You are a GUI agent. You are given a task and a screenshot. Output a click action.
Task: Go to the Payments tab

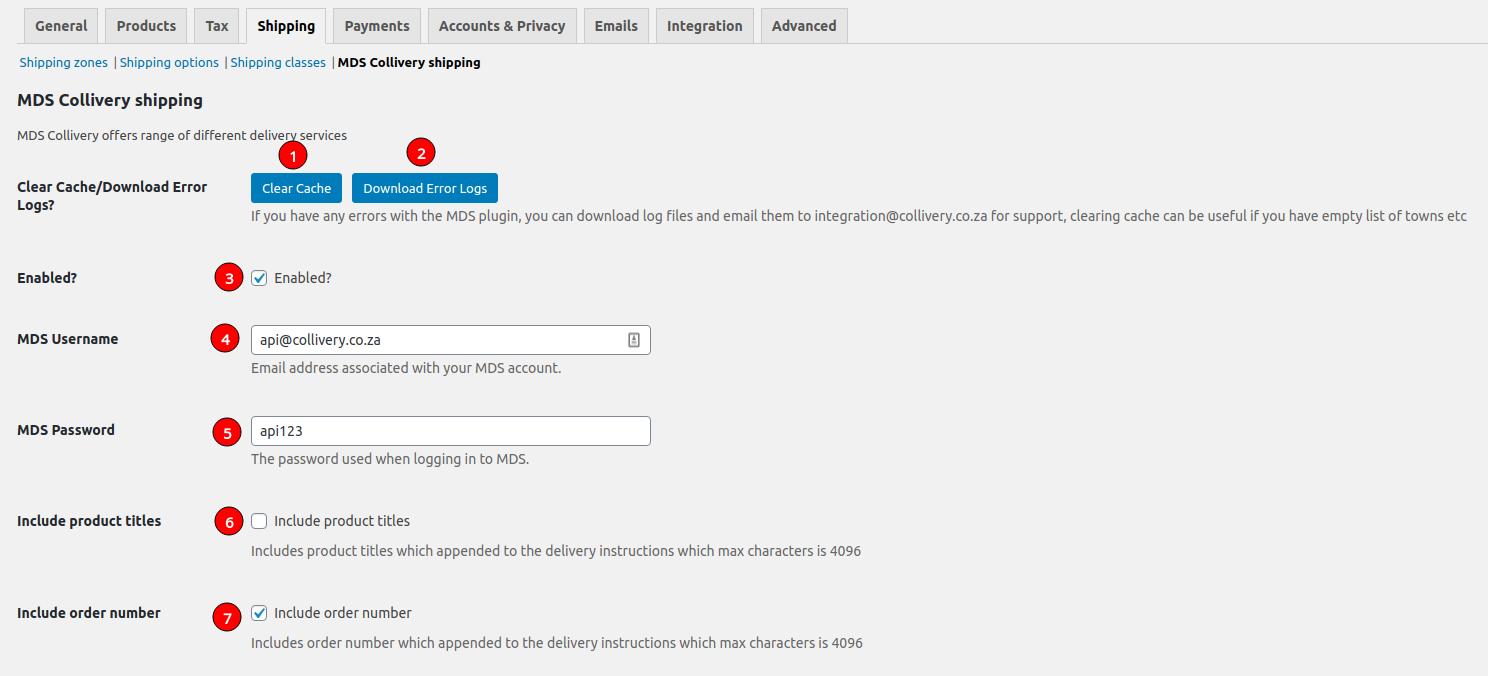click(x=377, y=26)
